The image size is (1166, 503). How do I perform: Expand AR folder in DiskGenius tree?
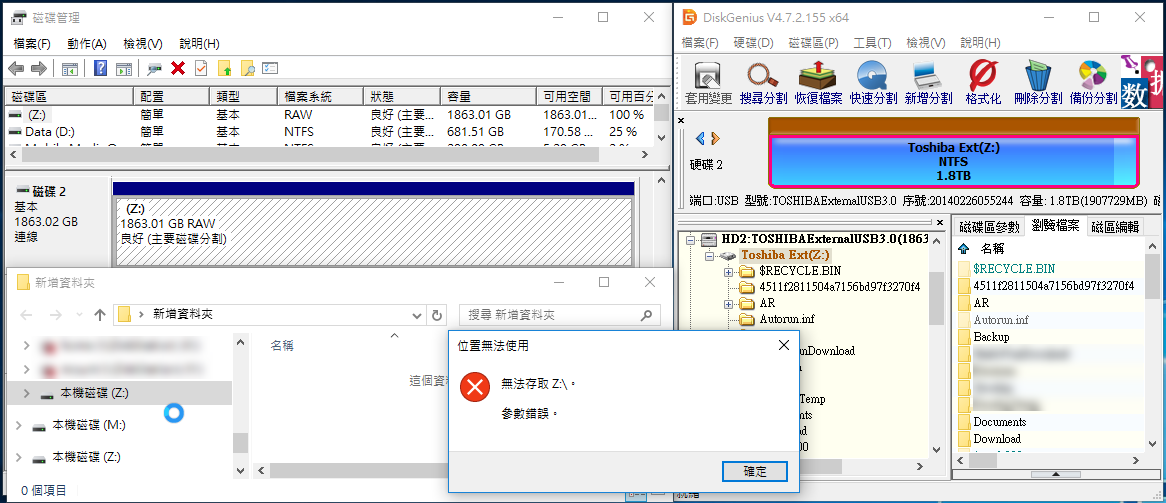(x=728, y=304)
